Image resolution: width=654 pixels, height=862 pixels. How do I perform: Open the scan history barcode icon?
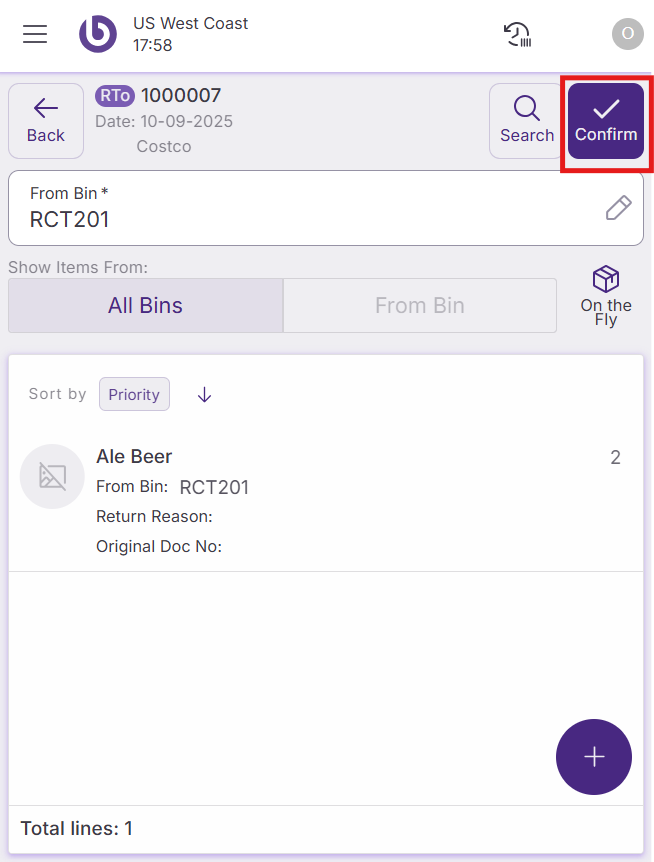(x=517, y=34)
